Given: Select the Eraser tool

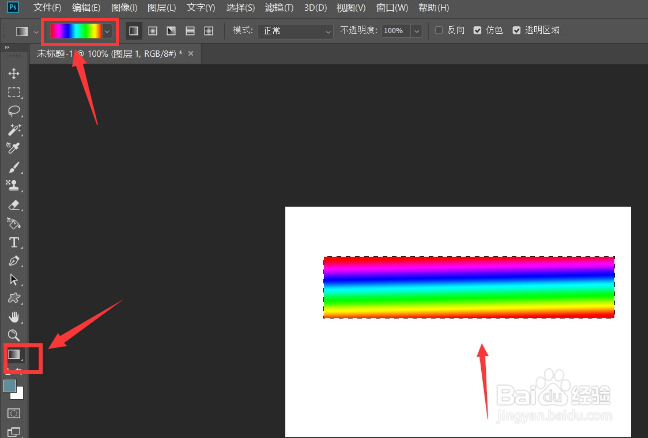Looking at the screenshot, I should click(x=14, y=205).
